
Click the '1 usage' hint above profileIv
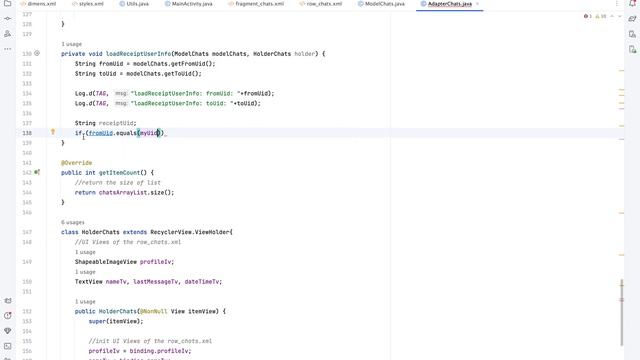pyautogui.click(x=85, y=252)
